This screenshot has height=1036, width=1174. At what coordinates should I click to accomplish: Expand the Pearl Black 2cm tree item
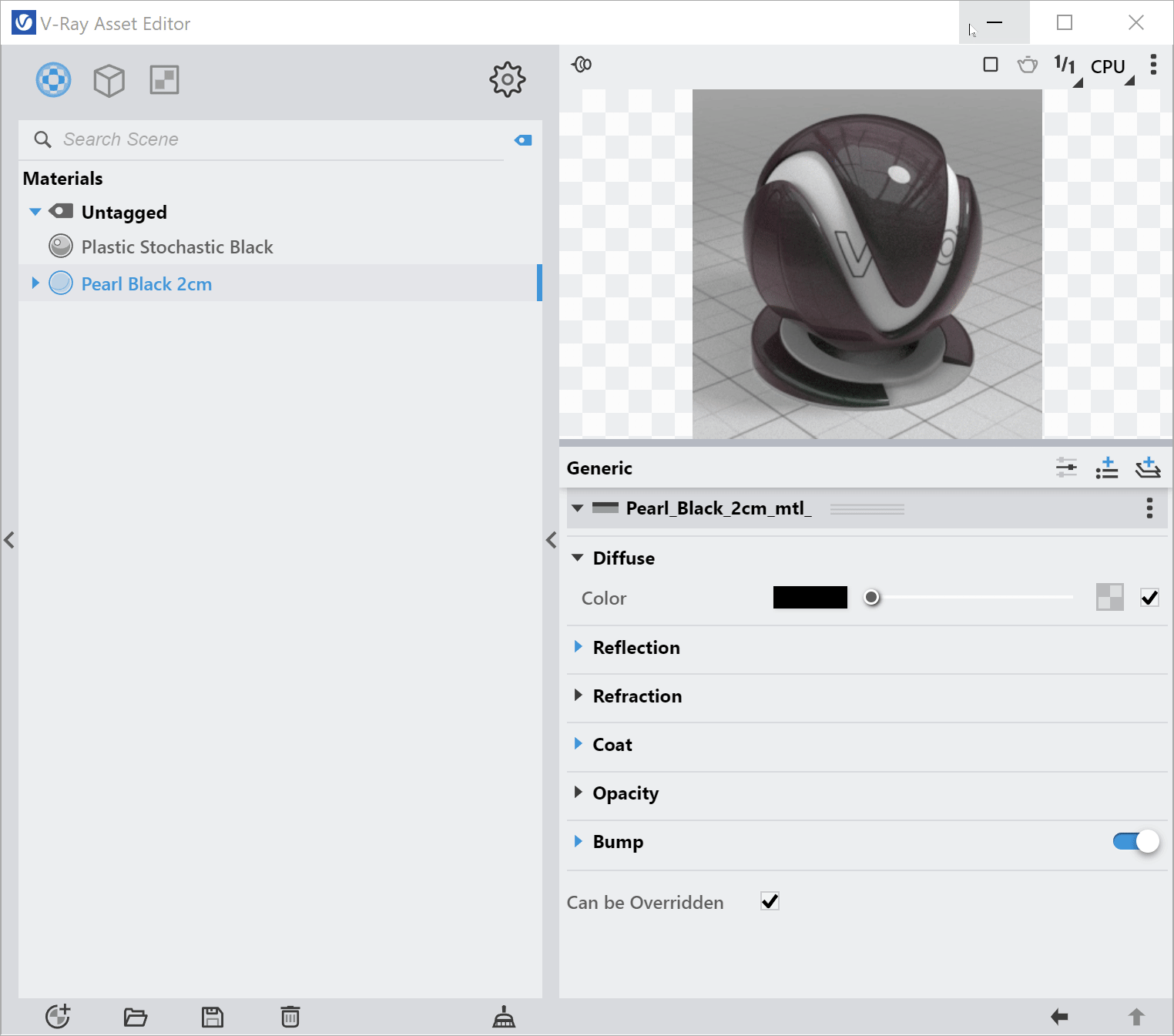pyautogui.click(x=35, y=283)
